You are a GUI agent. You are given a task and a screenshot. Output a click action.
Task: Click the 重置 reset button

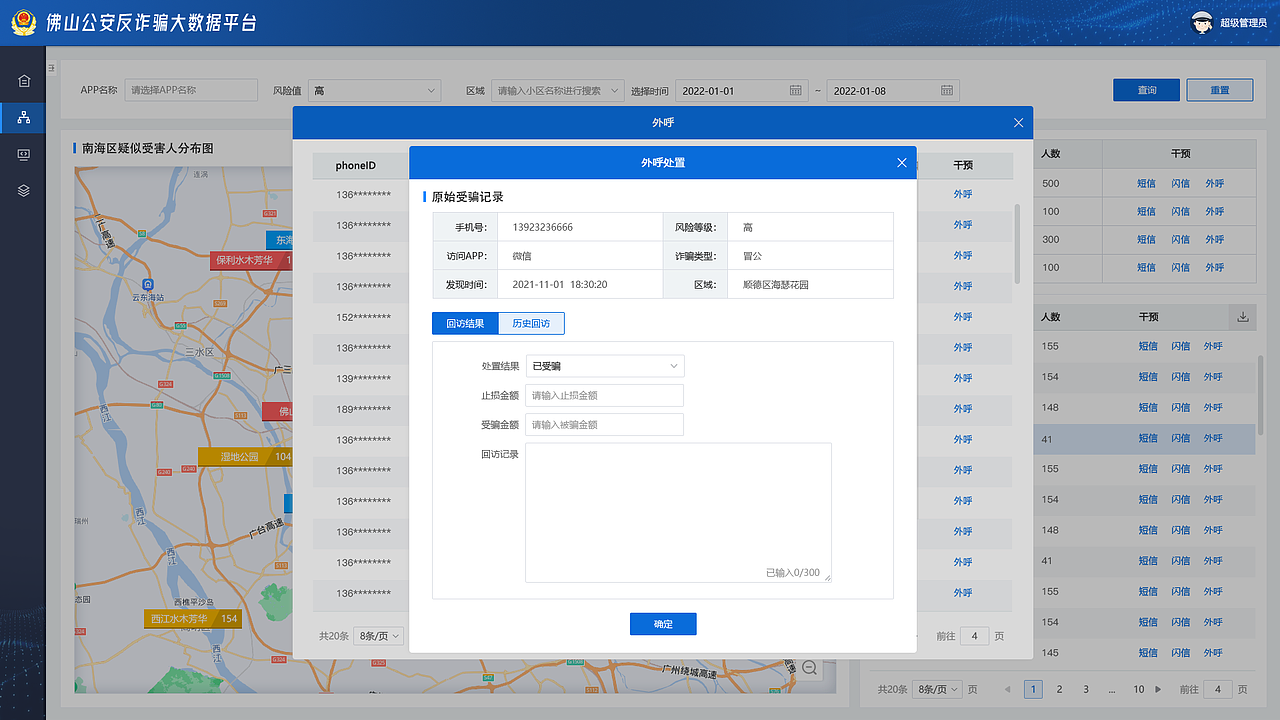click(x=1220, y=90)
